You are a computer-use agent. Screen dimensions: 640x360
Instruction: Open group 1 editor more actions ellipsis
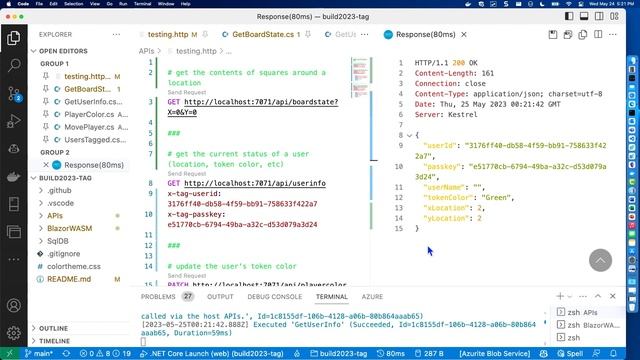click(364, 35)
